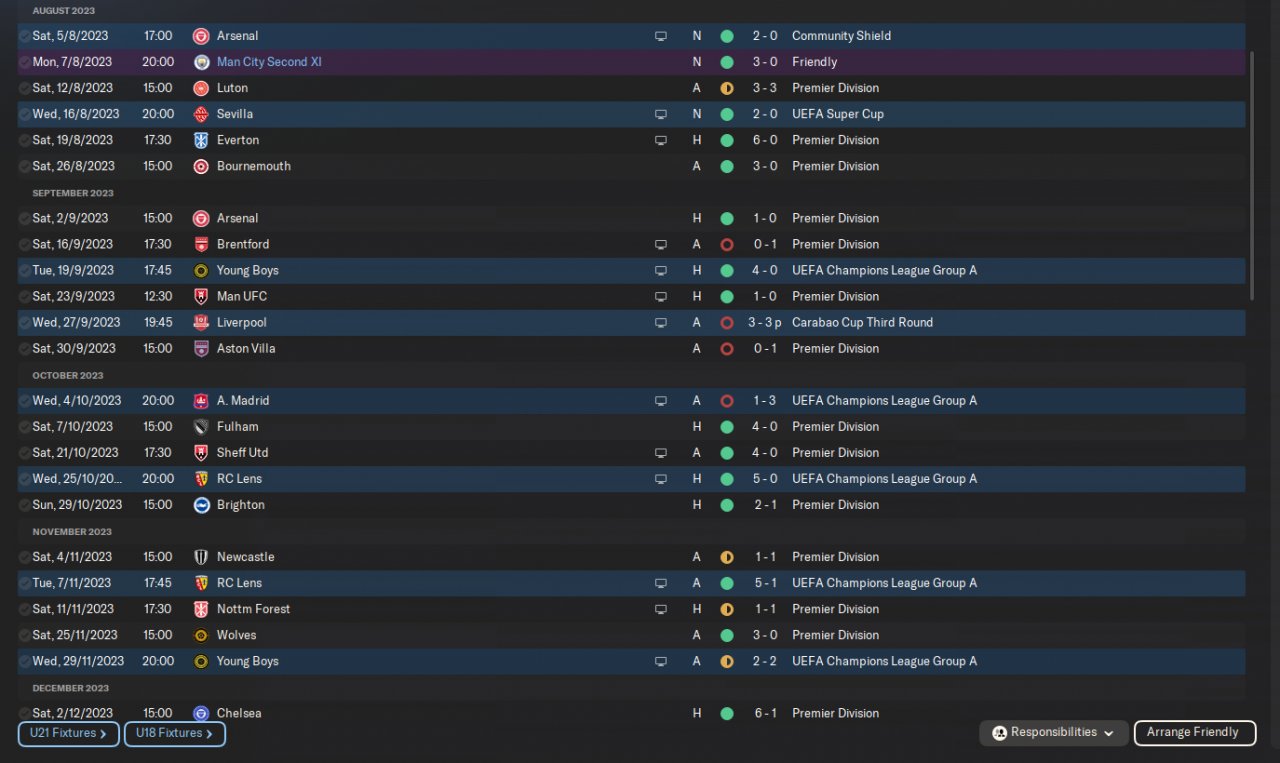Click the Sevilla club badge icon
The height and width of the screenshot is (763, 1280).
click(200, 114)
